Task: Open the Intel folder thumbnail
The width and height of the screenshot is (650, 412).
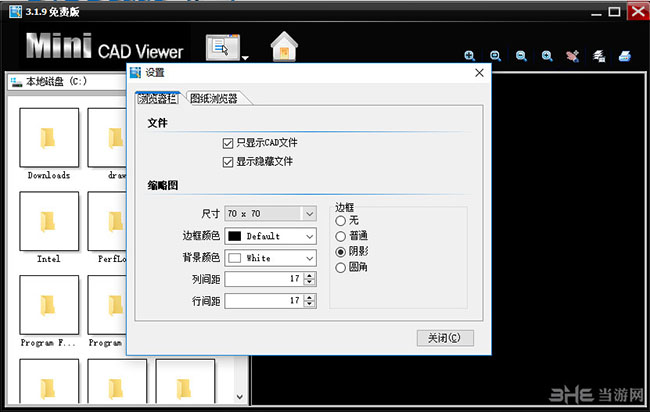Action: (x=49, y=221)
